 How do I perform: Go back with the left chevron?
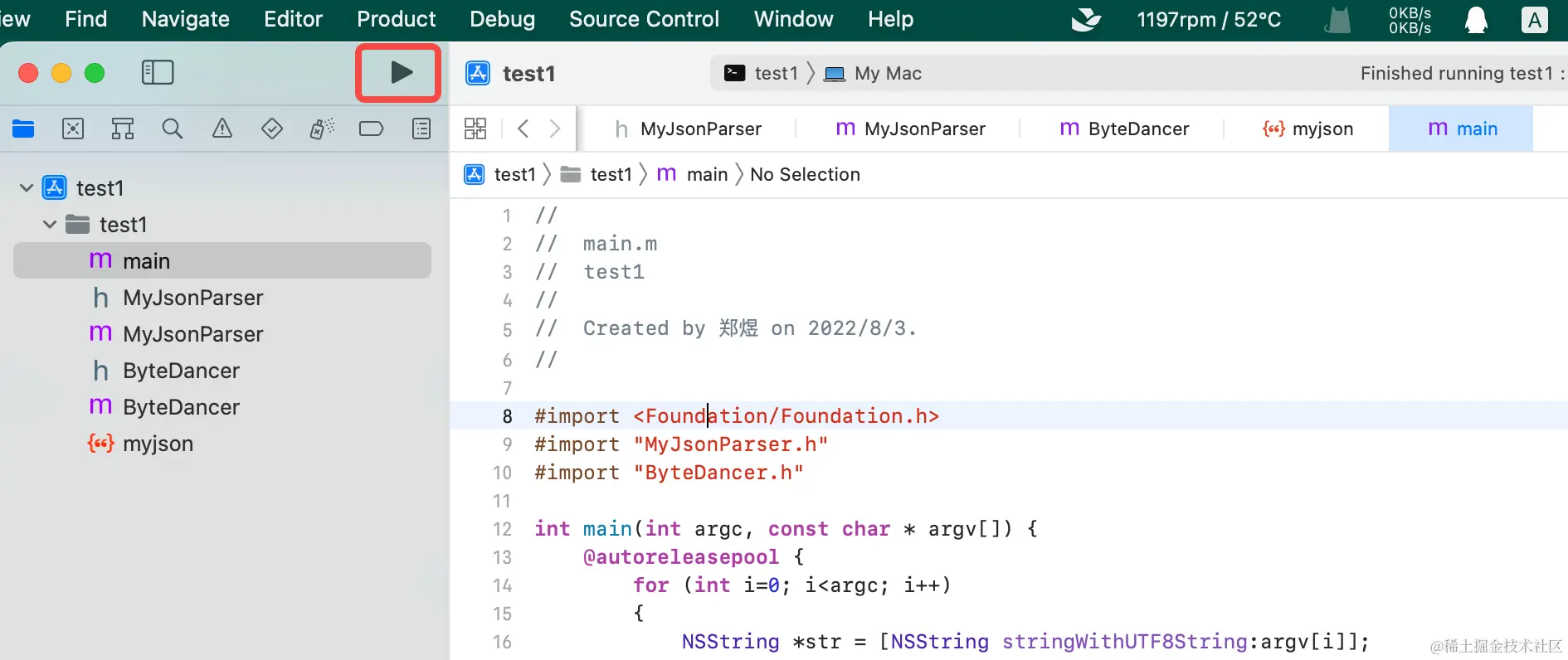[523, 129]
